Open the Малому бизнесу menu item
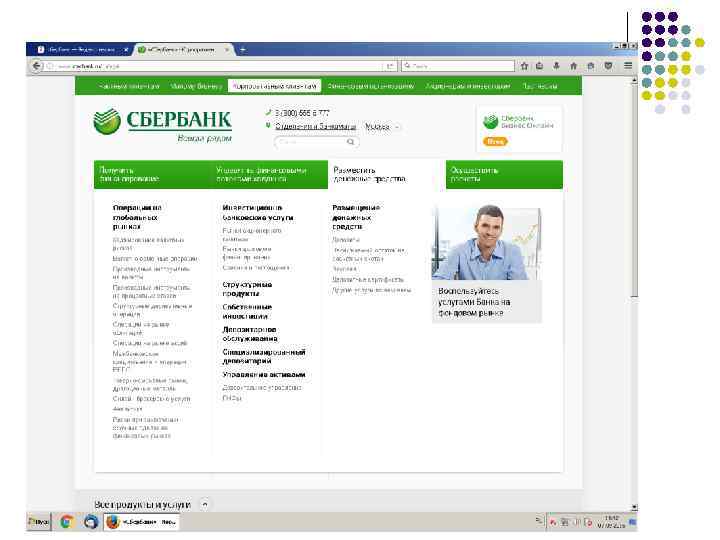 click(x=196, y=86)
